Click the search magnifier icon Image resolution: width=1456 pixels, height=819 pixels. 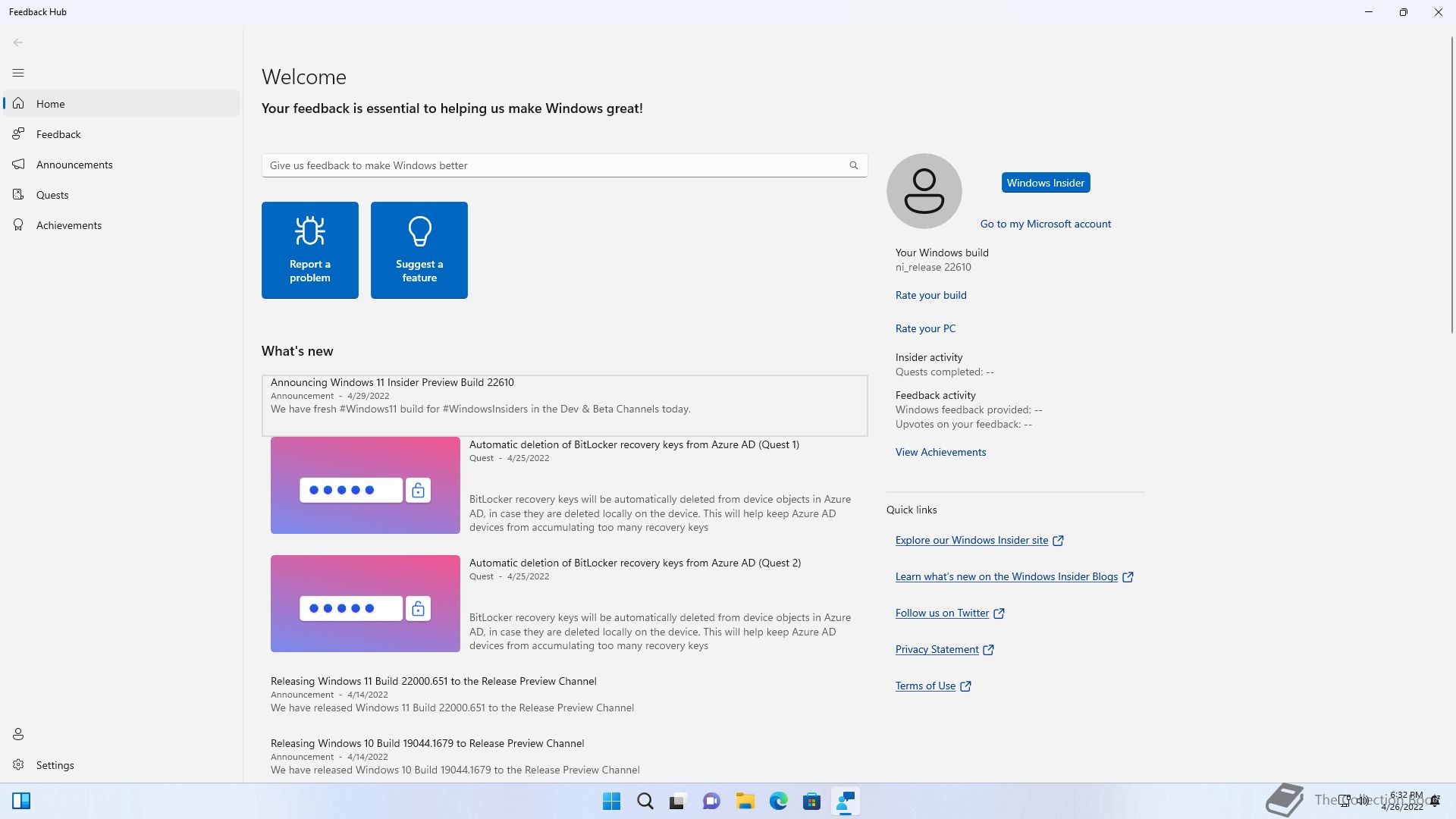(854, 165)
